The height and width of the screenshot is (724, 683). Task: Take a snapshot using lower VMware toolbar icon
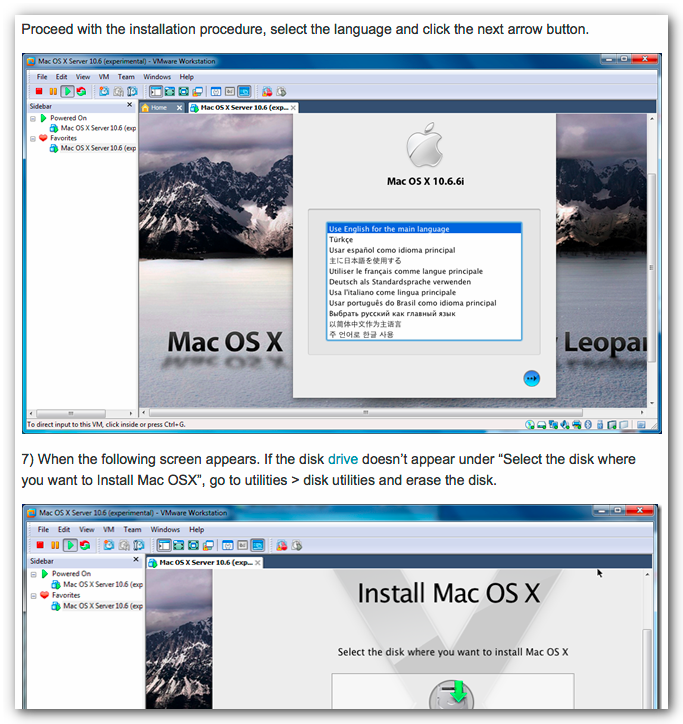point(109,545)
